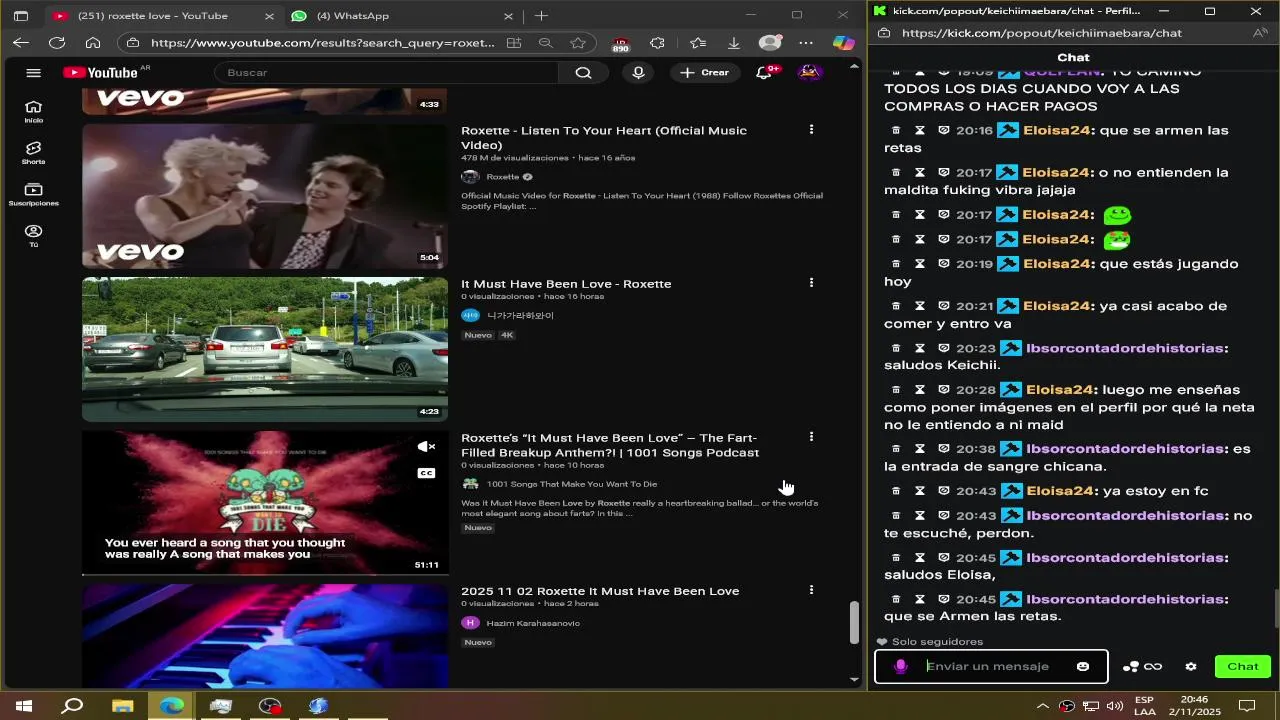Open Edge settings and more menu
This screenshot has width=1280, height=720.
tap(806, 43)
